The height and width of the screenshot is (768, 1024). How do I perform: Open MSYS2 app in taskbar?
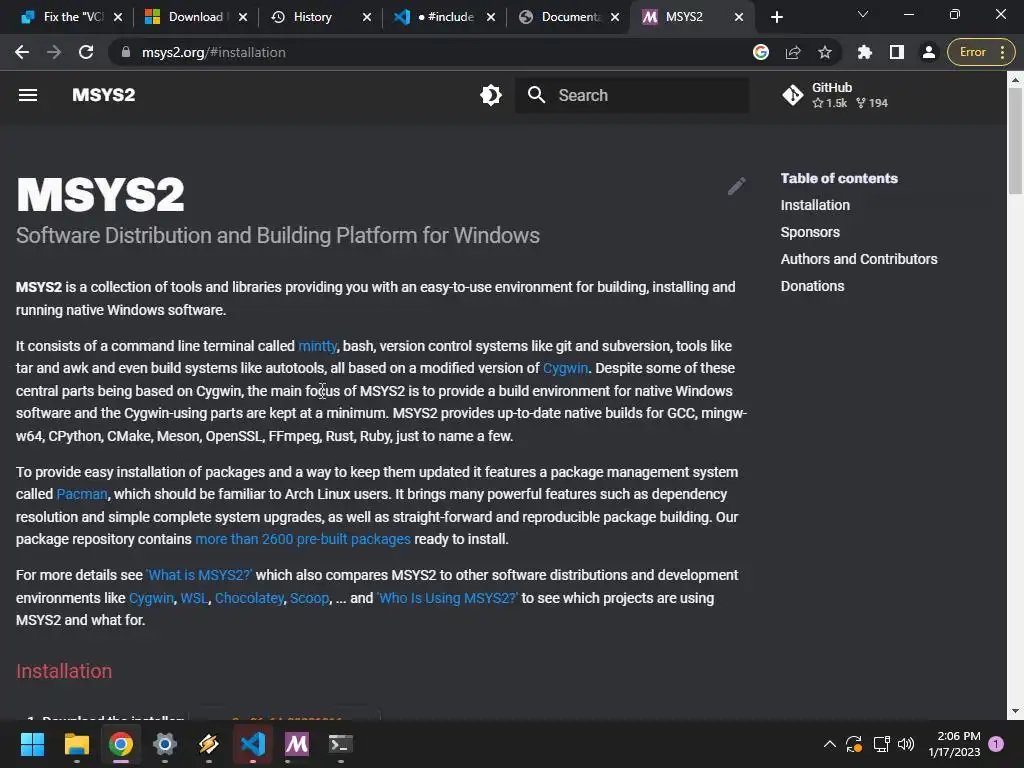pos(296,744)
